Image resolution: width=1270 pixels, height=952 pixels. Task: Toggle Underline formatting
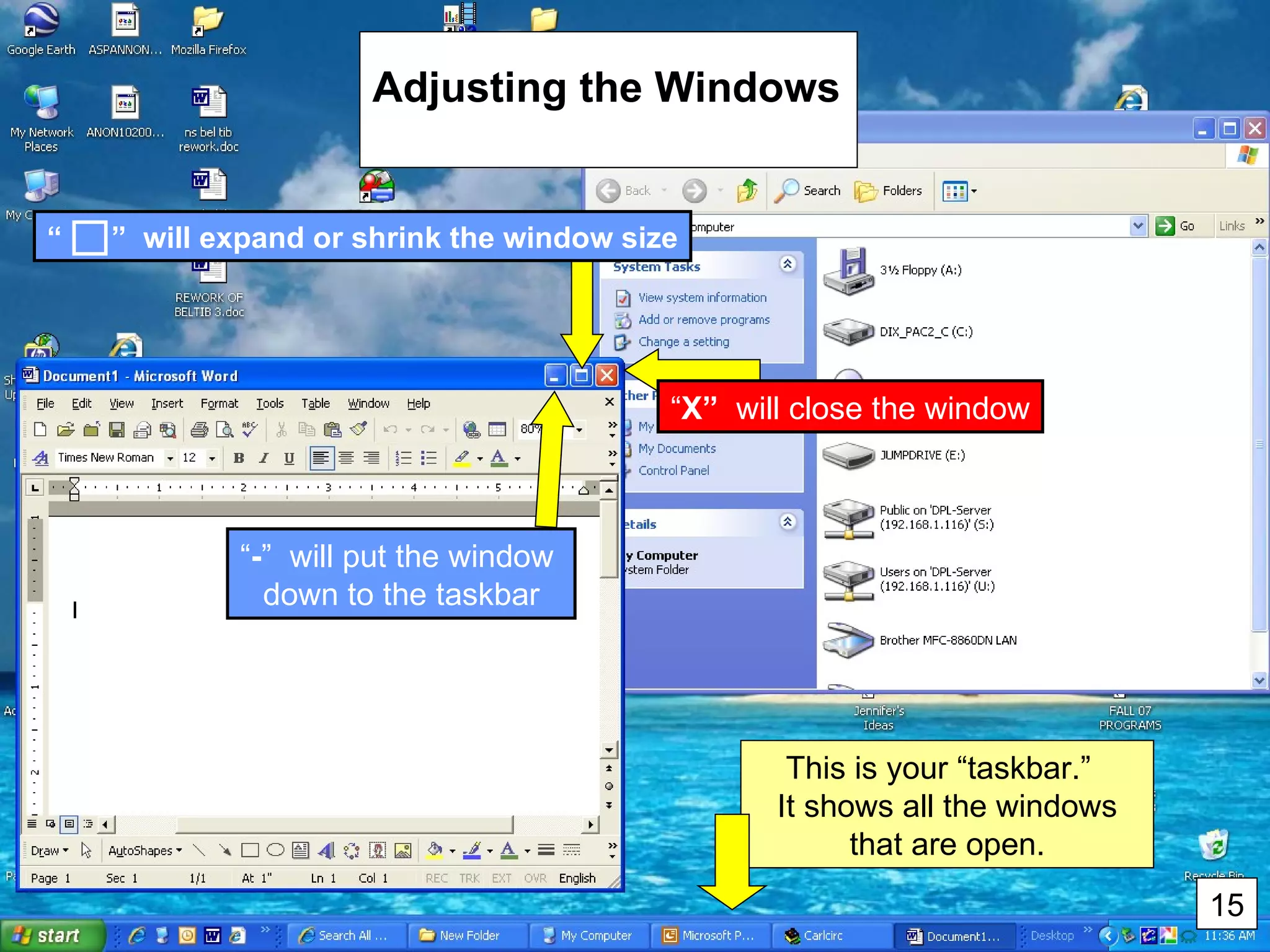click(289, 458)
